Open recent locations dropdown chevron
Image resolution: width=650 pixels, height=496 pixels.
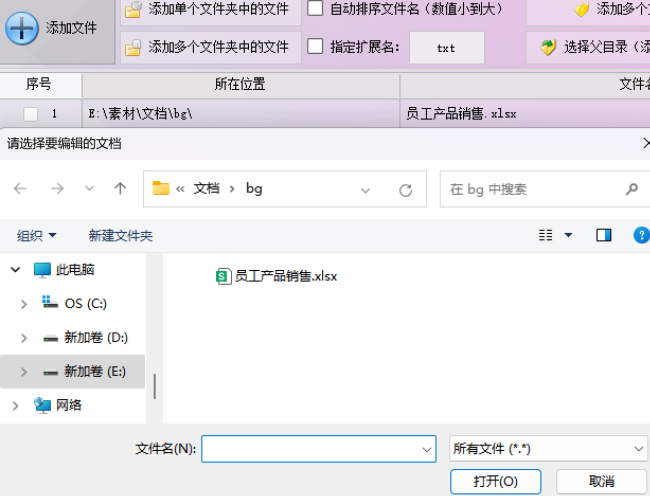pyautogui.click(x=89, y=189)
